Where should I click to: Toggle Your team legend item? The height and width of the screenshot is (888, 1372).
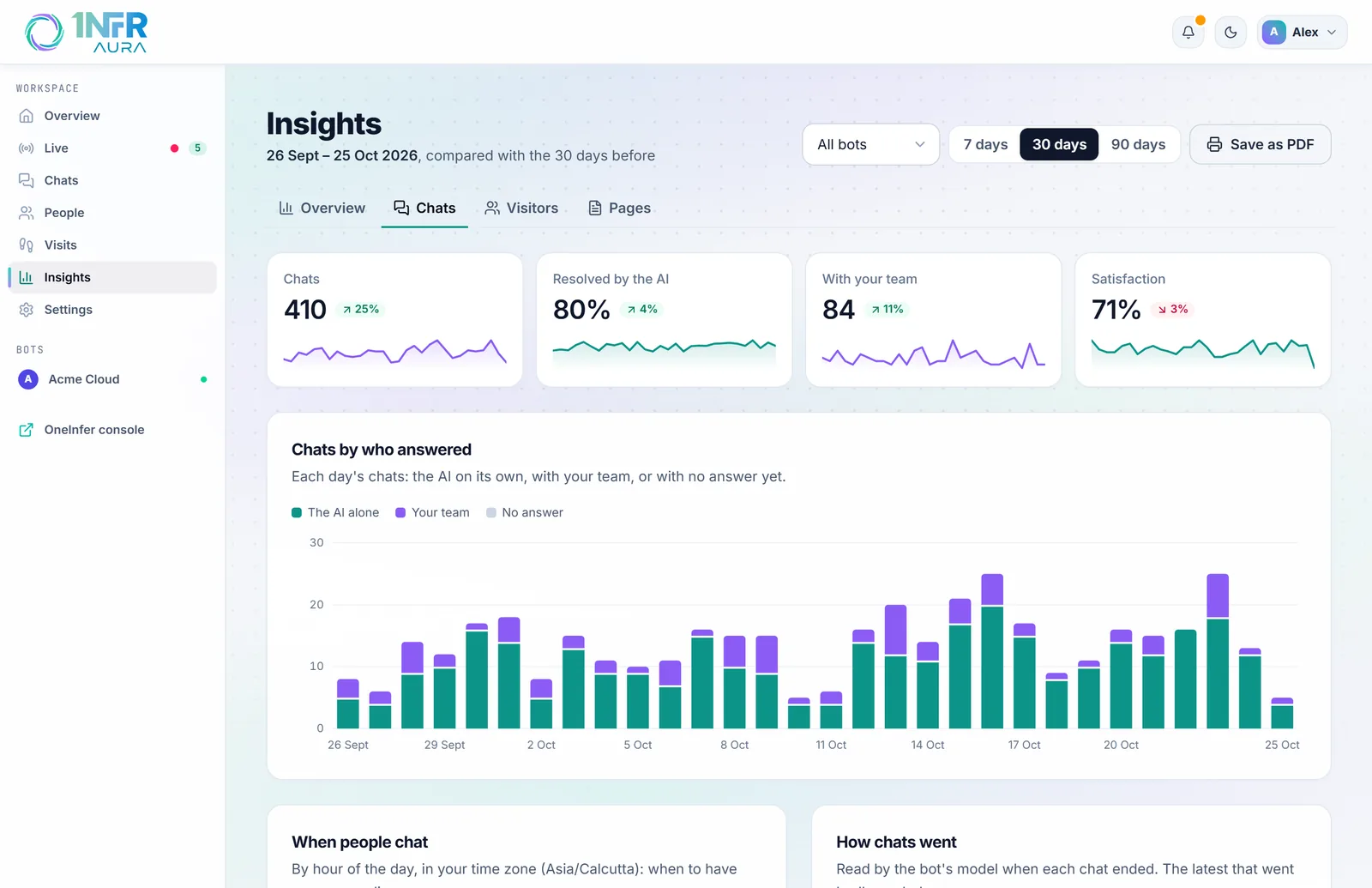click(432, 512)
